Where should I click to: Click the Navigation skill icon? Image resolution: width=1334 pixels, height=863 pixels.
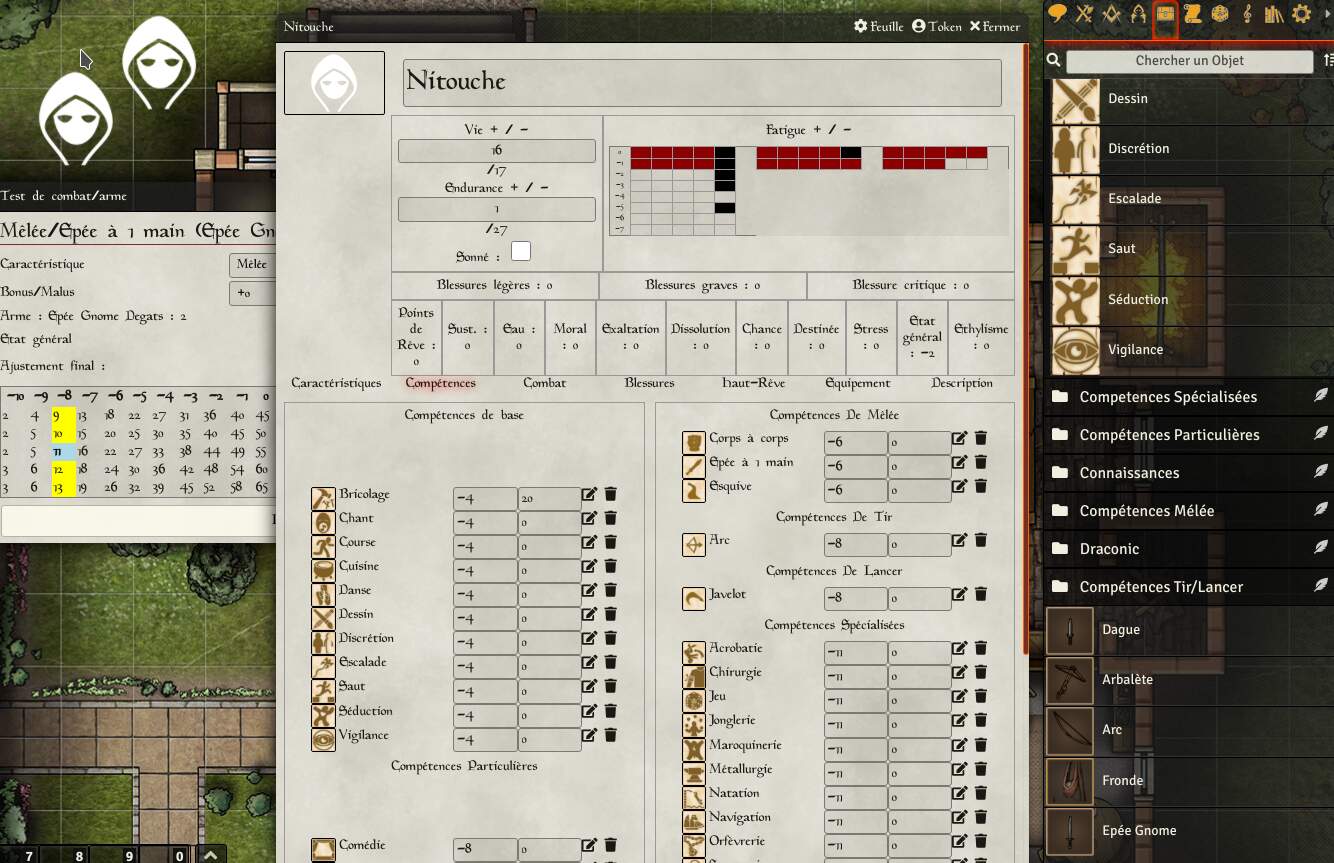tap(694, 821)
